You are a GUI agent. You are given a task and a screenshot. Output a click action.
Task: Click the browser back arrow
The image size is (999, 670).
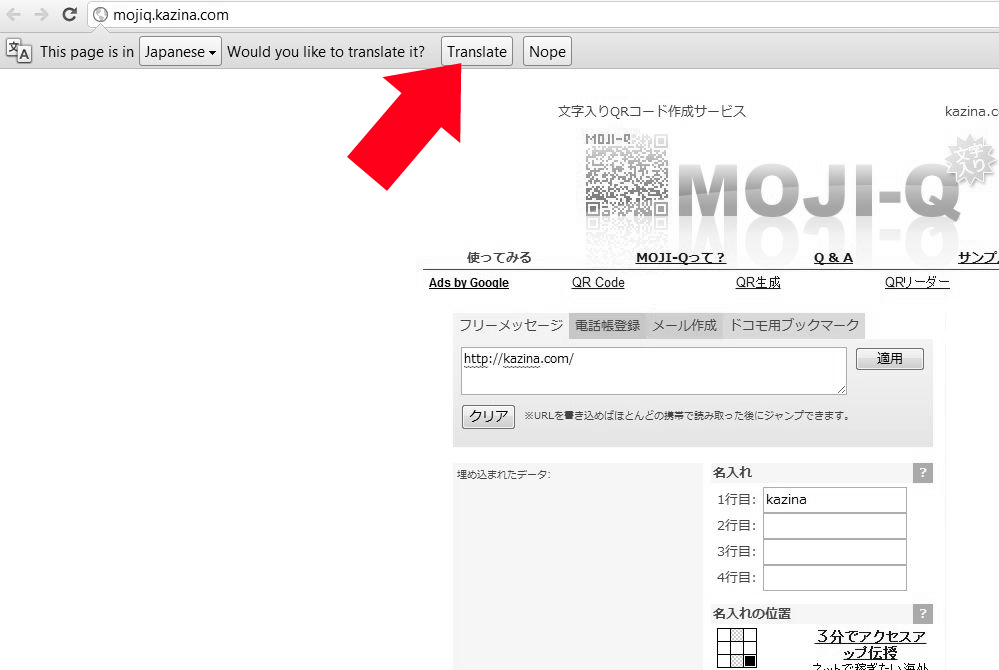point(14,15)
